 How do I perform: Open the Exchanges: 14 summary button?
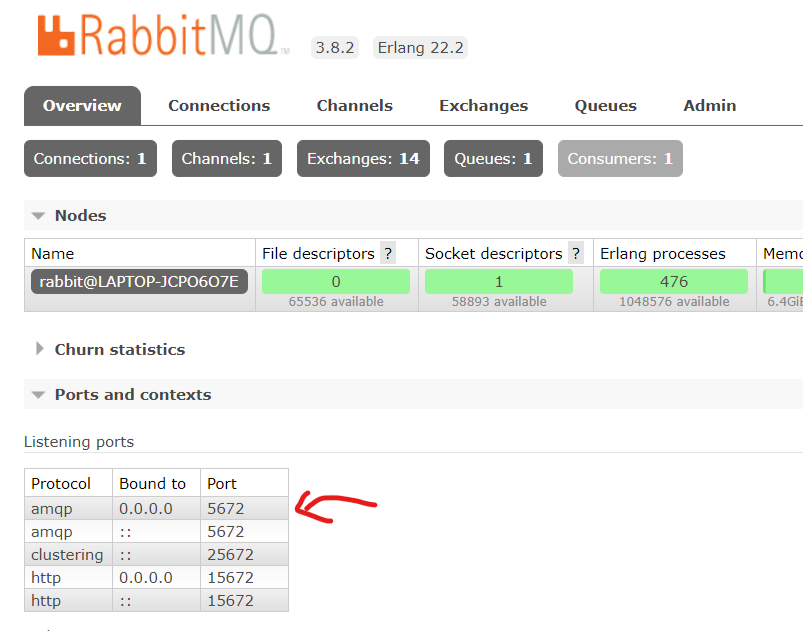pyautogui.click(x=363, y=158)
